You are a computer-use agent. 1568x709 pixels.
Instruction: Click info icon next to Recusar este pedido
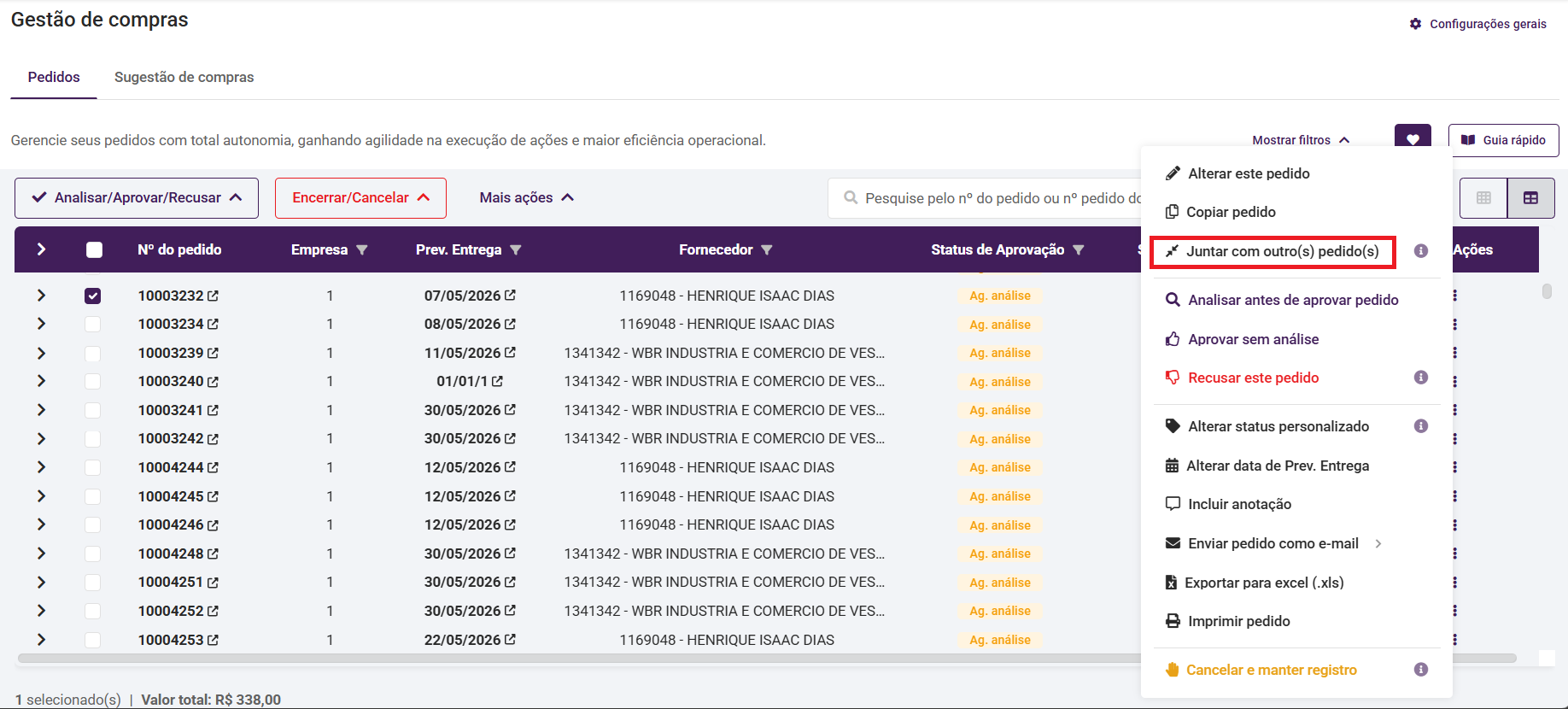pyautogui.click(x=1421, y=378)
